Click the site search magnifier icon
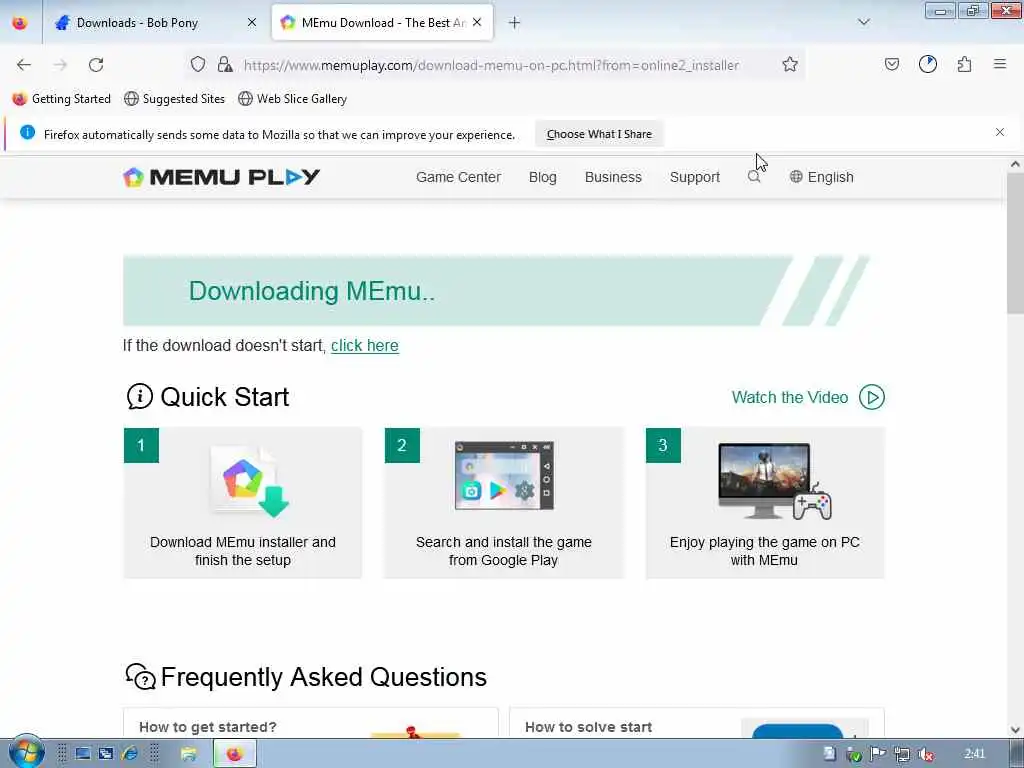 coord(754,177)
